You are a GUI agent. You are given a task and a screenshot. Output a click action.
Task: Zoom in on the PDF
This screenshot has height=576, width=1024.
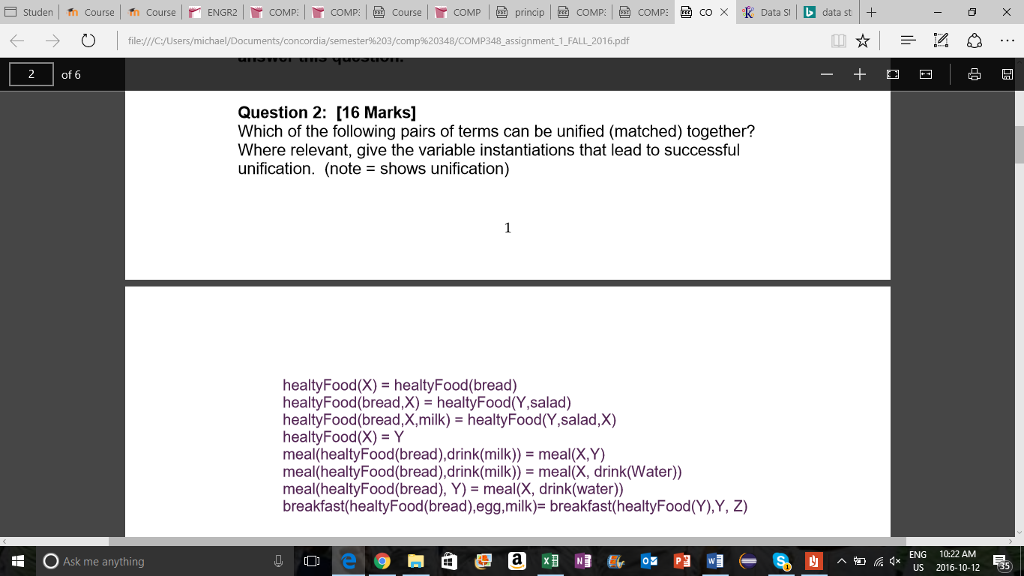859,74
